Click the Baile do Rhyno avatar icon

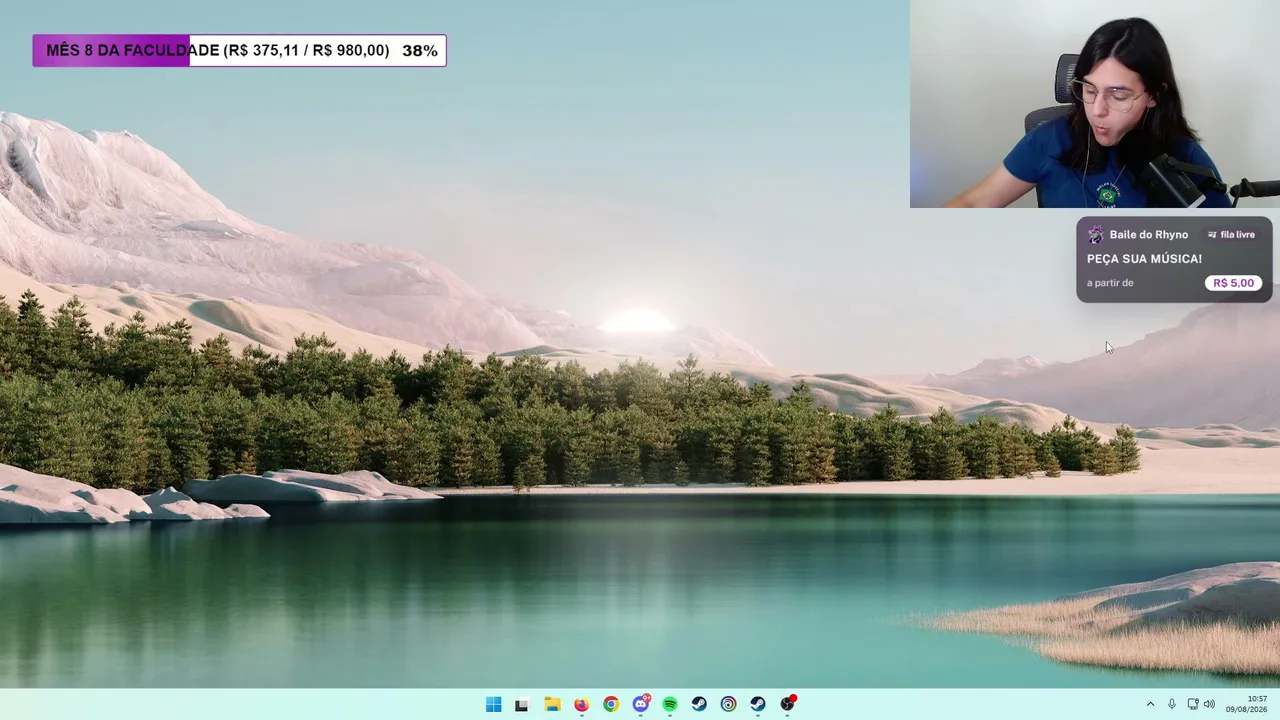tap(1096, 235)
